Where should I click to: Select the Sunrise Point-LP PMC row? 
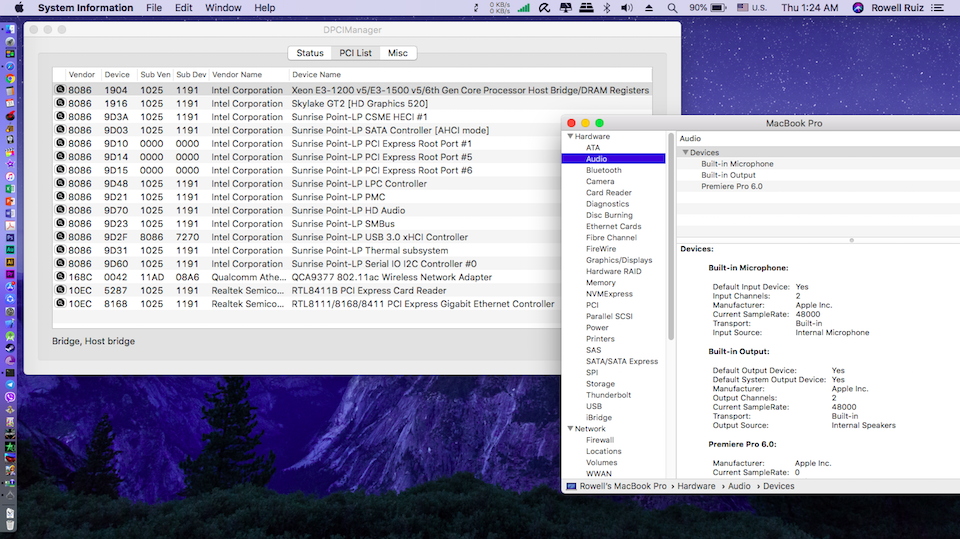click(352, 197)
